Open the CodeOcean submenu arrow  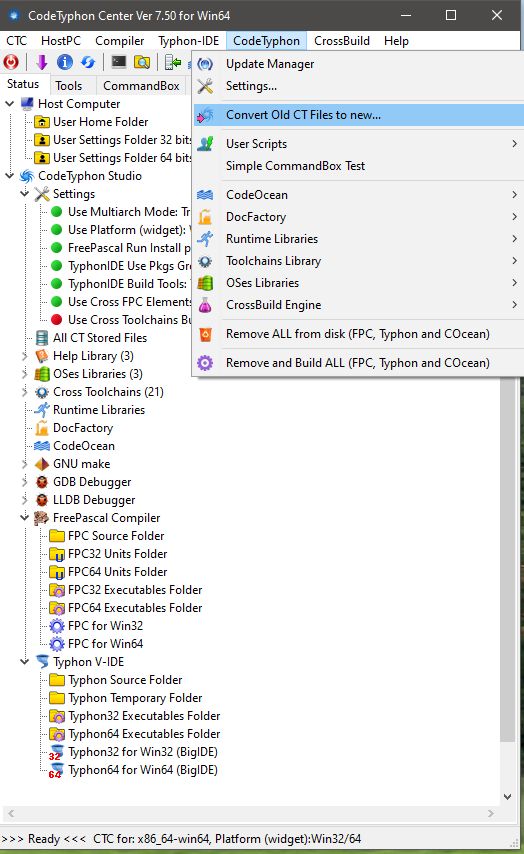tap(514, 194)
